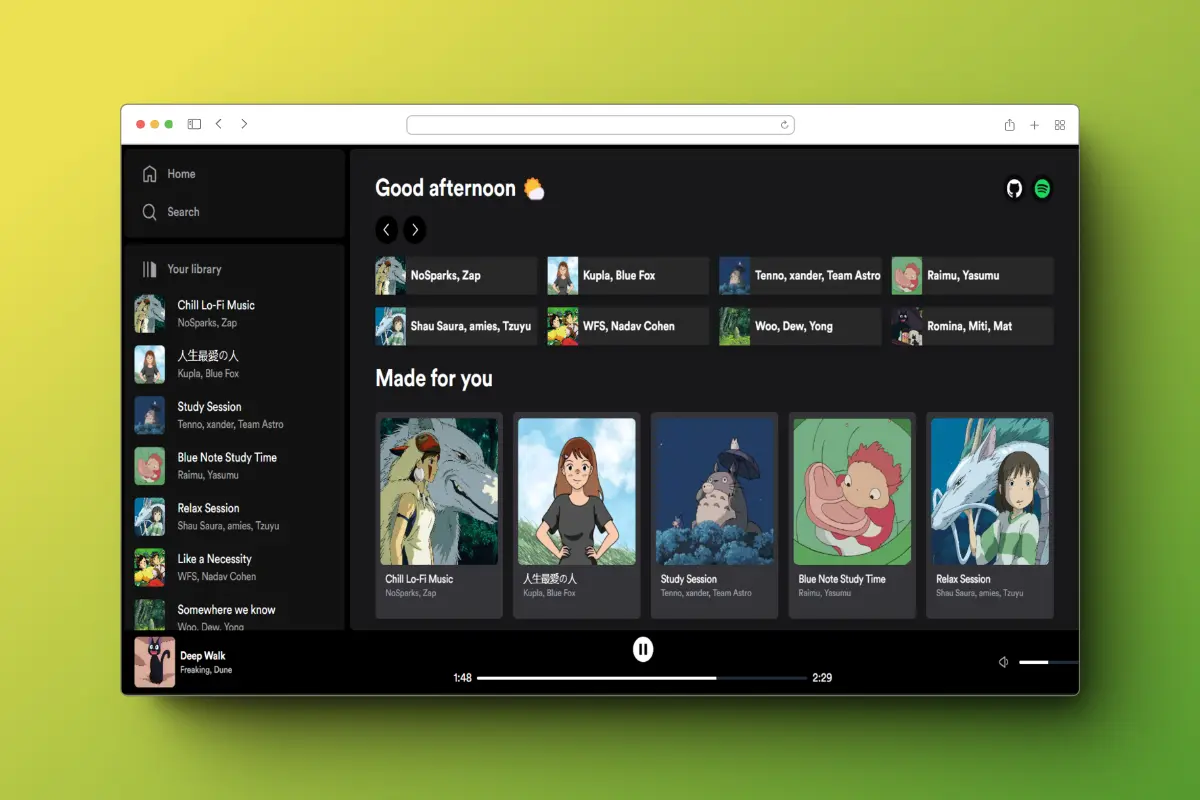Play the Tenno, xander, Team Astro tile
This screenshot has height=800, width=1200.
click(800, 275)
